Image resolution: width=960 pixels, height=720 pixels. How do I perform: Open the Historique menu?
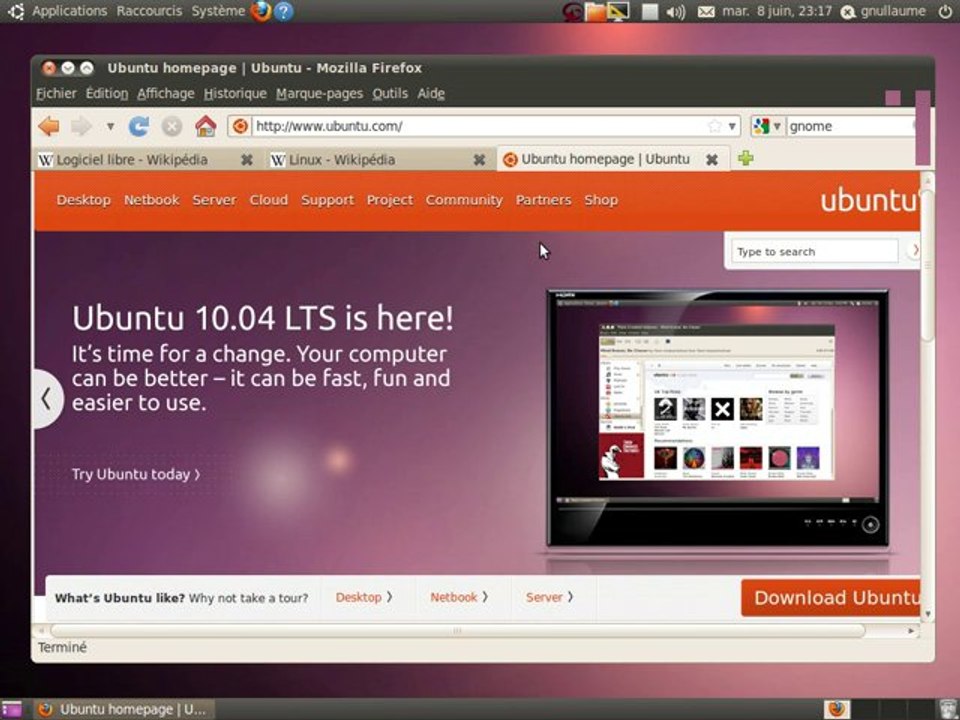235,94
